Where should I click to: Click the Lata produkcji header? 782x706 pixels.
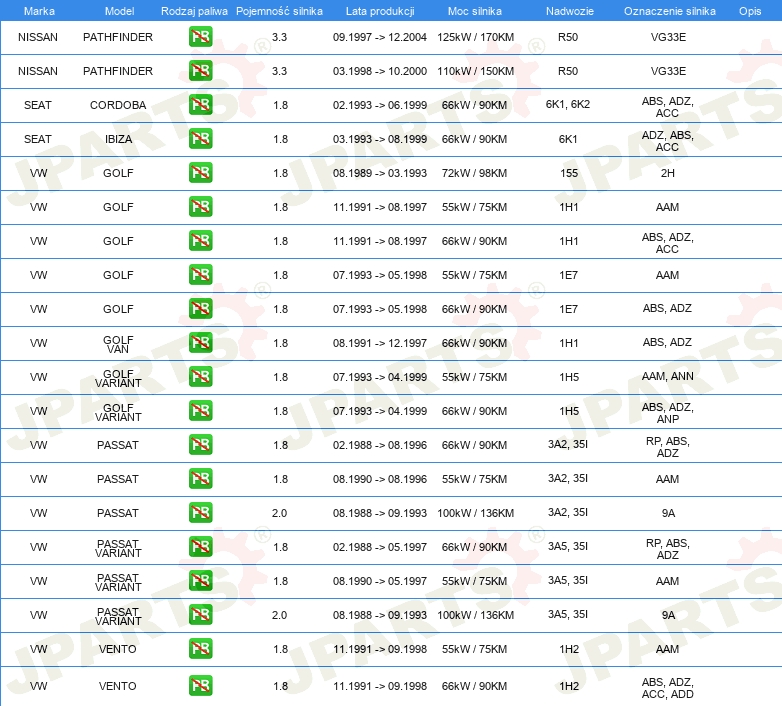(380, 11)
